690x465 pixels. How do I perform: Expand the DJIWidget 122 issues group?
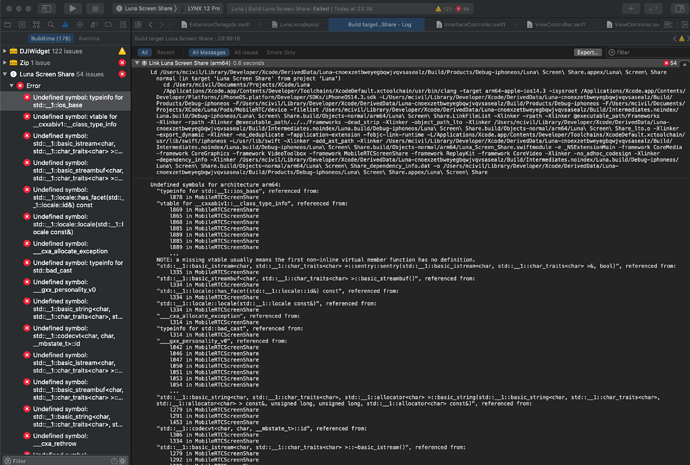5,51
